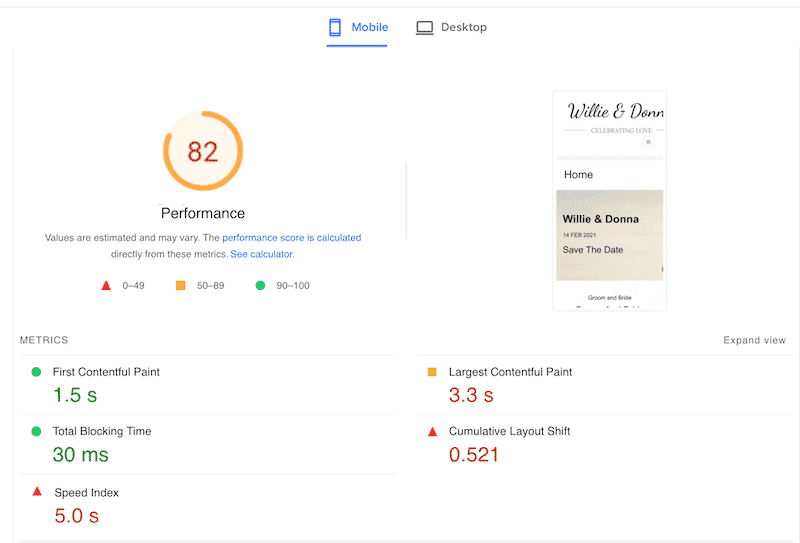Open the See calculator link
Screen dimensions: 800x543
click(x=262, y=254)
